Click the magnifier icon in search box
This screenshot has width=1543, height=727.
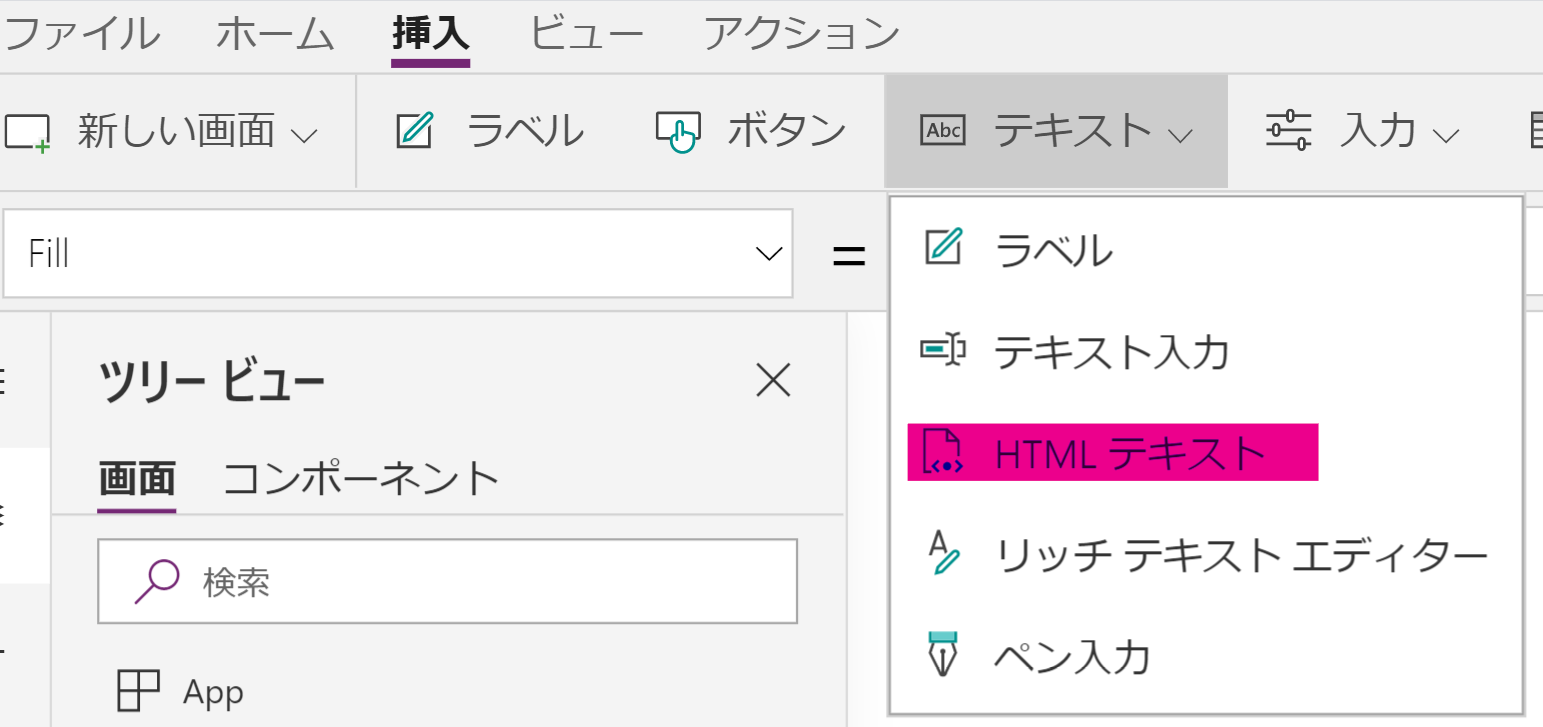pyautogui.click(x=156, y=581)
